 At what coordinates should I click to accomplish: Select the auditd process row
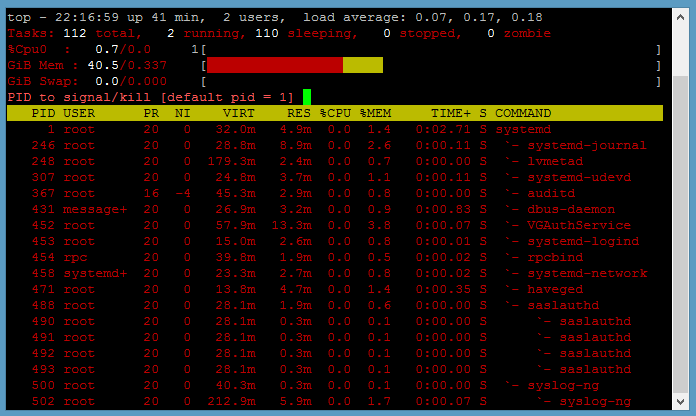pyautogui.click(x=551, y=193)
